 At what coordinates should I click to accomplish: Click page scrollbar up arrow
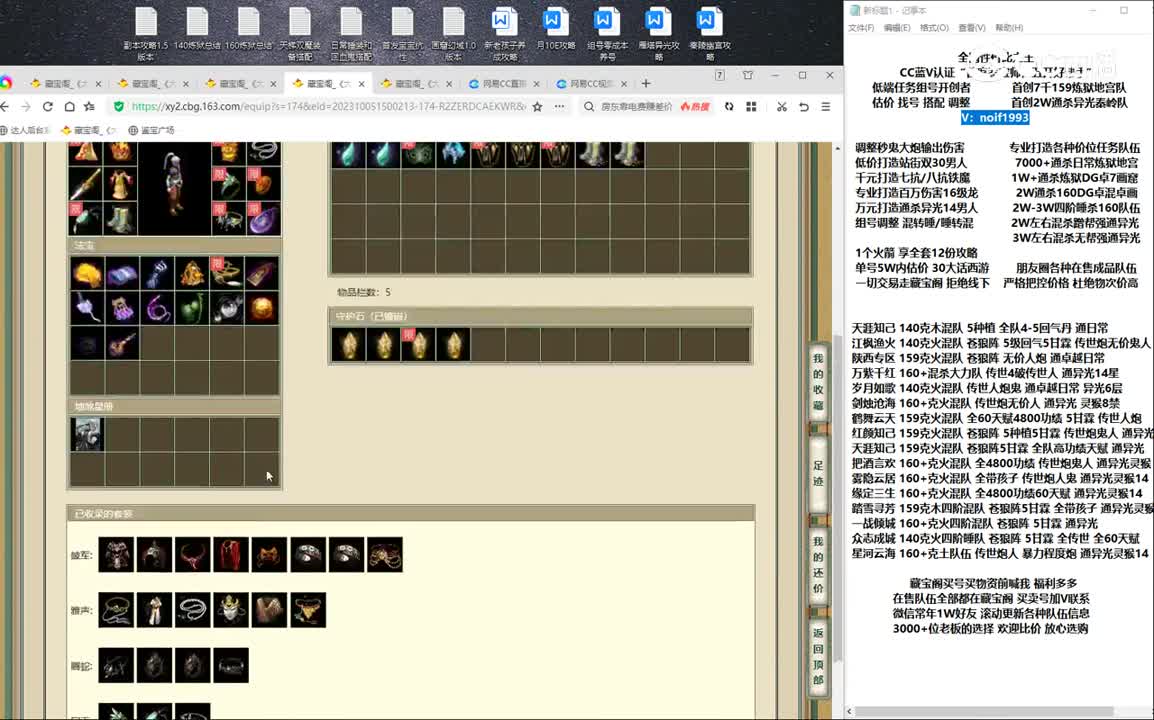[838, 149]
